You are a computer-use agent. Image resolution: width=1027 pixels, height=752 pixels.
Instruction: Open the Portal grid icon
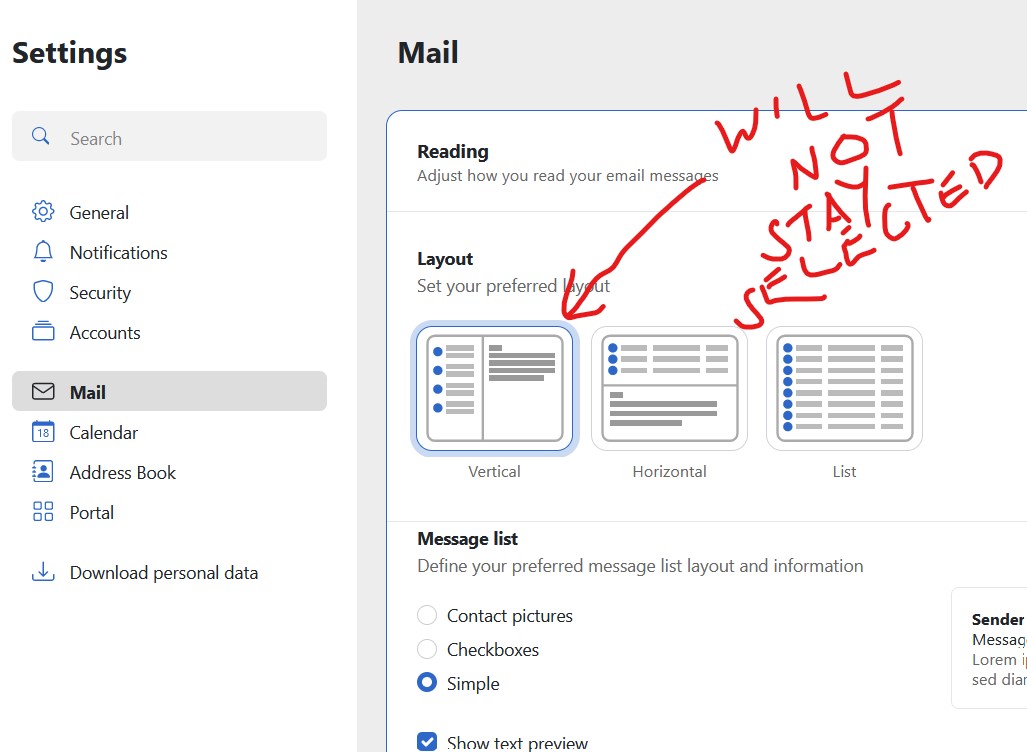point(42,512)
